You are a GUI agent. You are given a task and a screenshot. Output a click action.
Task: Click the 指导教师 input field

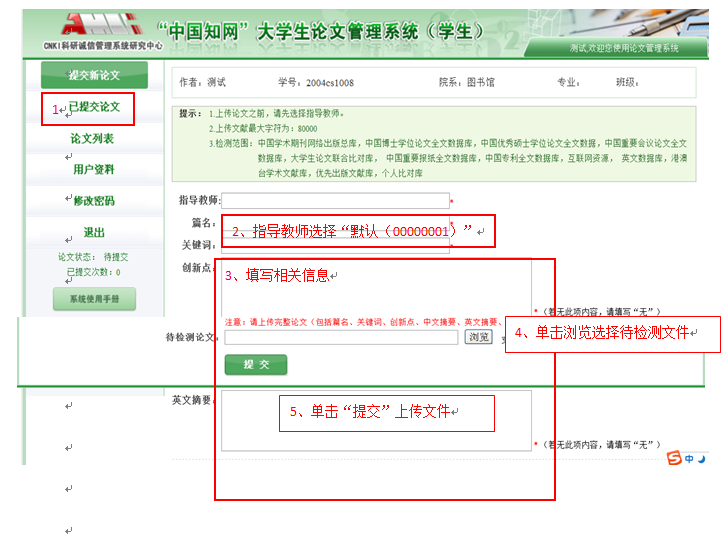tap(335, 201)
